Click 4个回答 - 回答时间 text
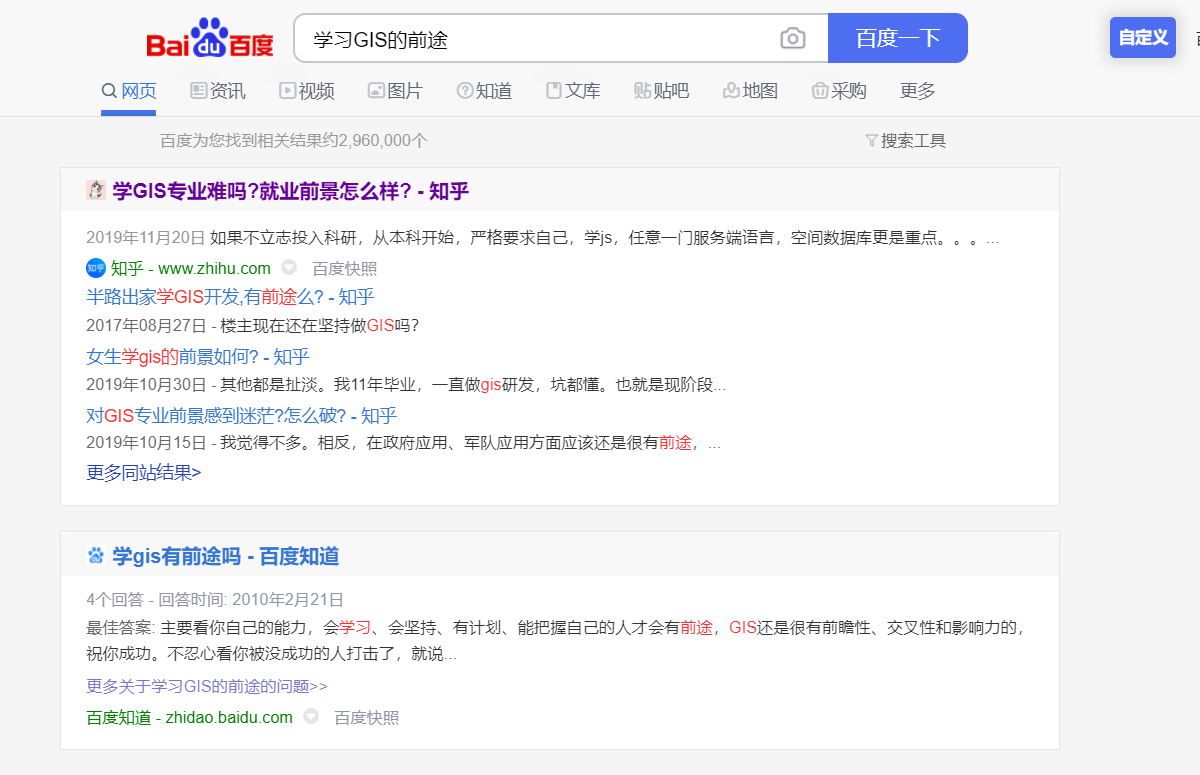 (x=215, y=600)
